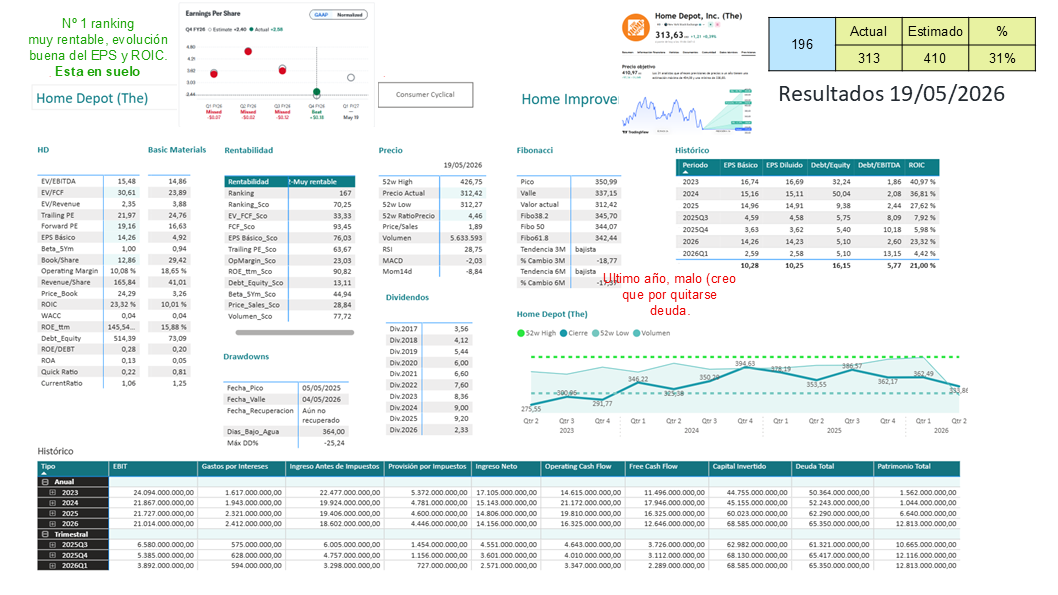Sort by Ingreso Neto column header
This screenshot has width=1058, height=595.
point(505,467)
